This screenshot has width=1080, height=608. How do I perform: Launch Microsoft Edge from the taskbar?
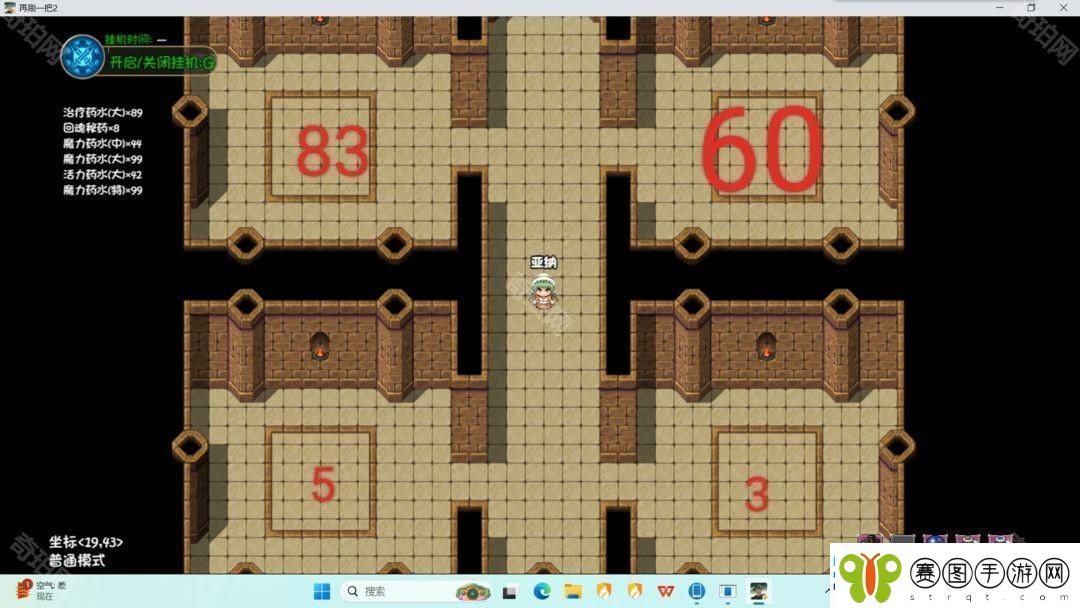tap(542, 591)
